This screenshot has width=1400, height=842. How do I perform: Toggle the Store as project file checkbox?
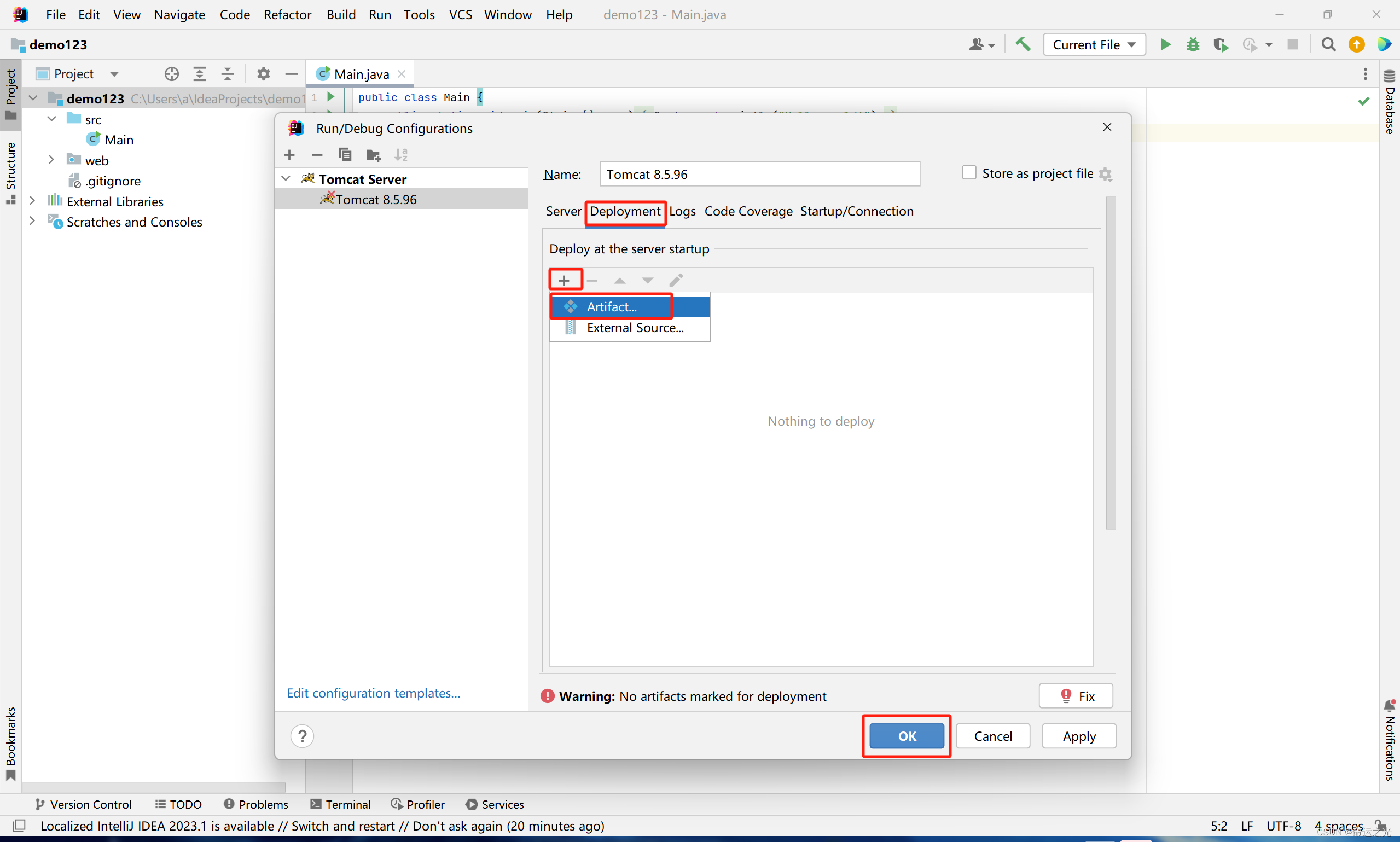(967, 173)
